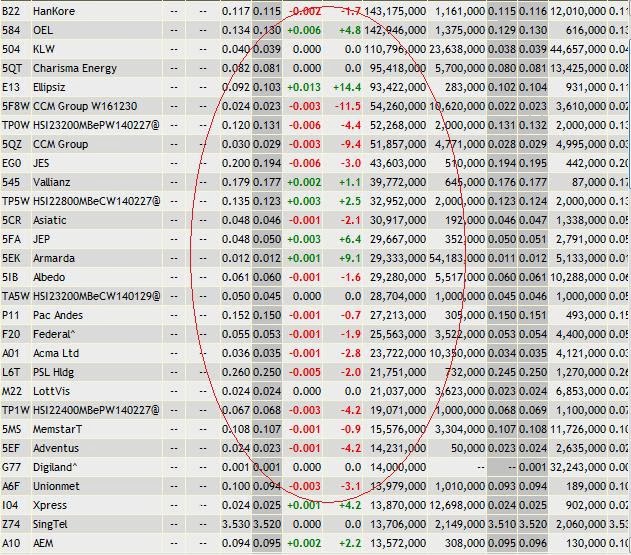Screen dimensions: 631x555
Task: Select Armarda percent change +9.1
Action: (x=350, y=258)
